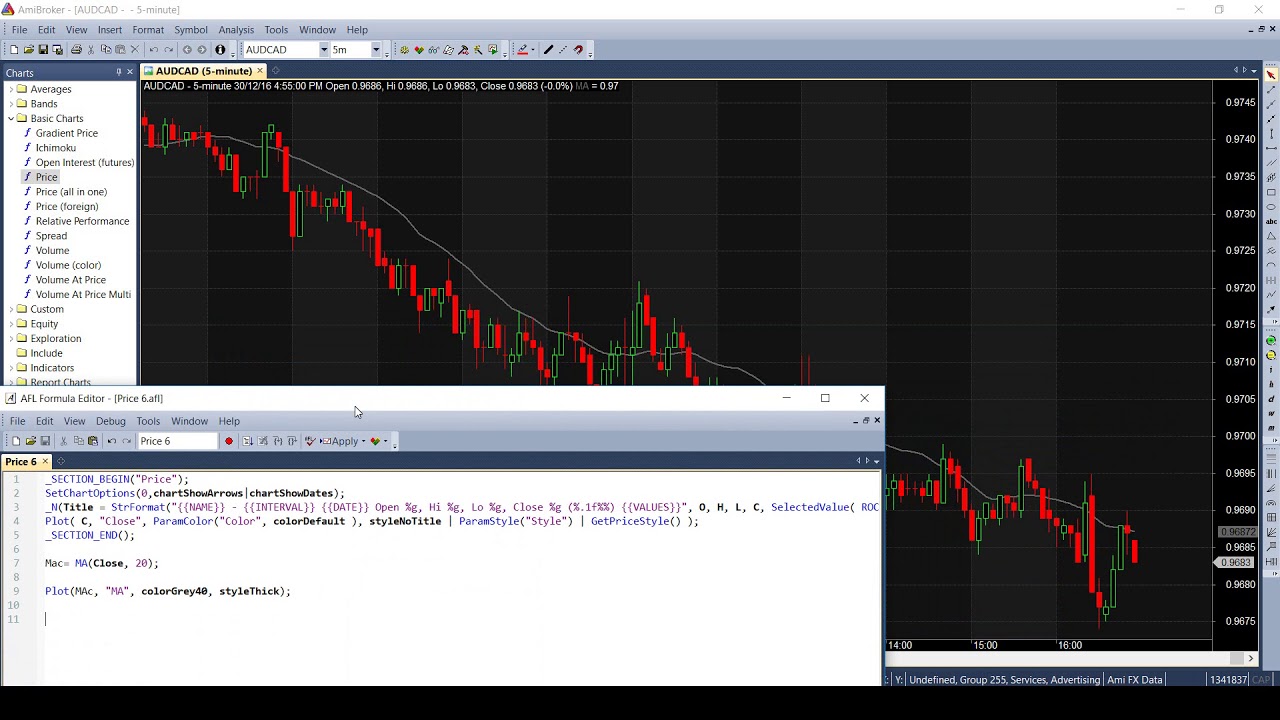Select the rectangle drawing tool

point(1271,192)
